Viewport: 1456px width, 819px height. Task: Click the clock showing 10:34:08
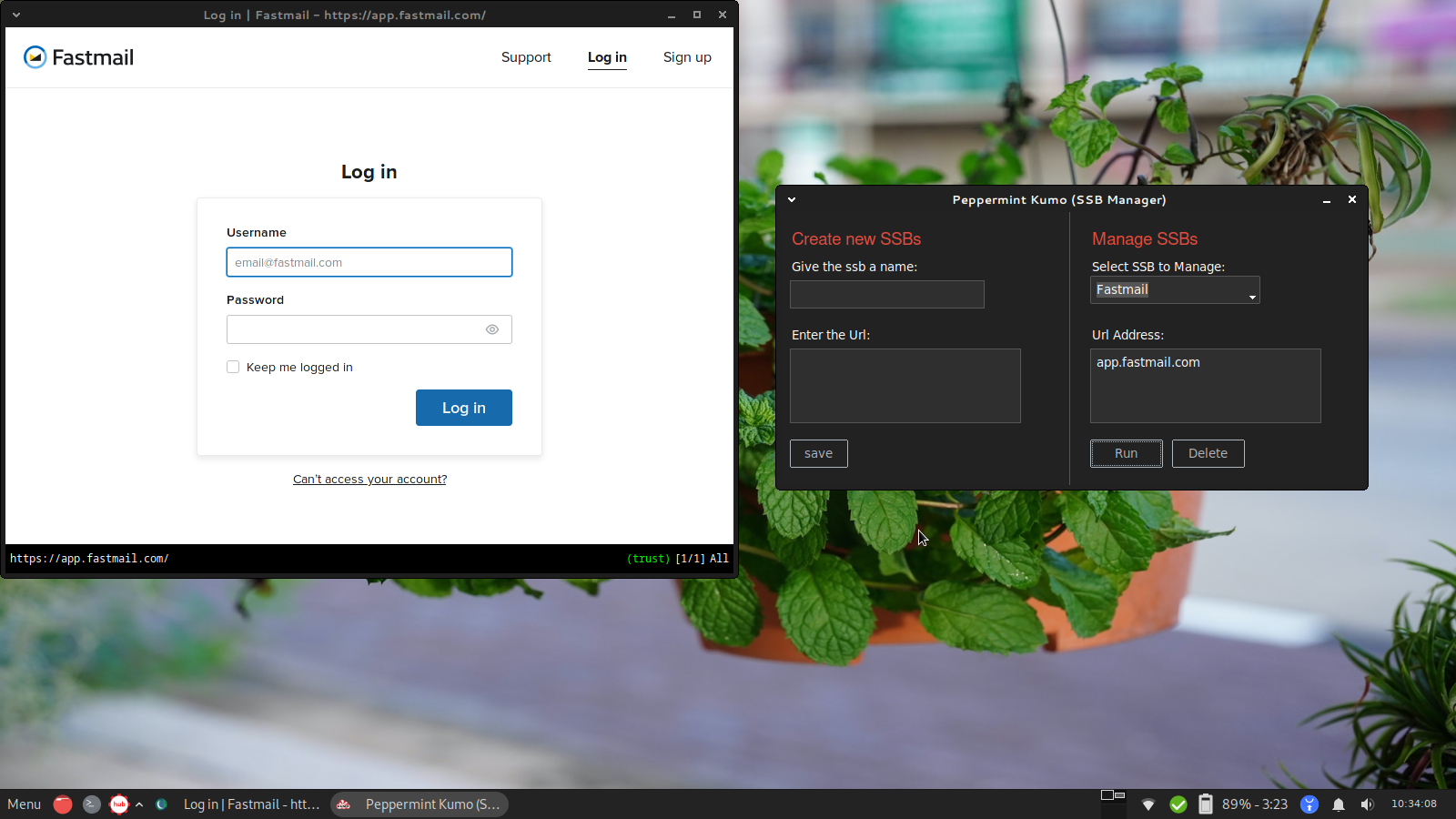pos(1414,804)
